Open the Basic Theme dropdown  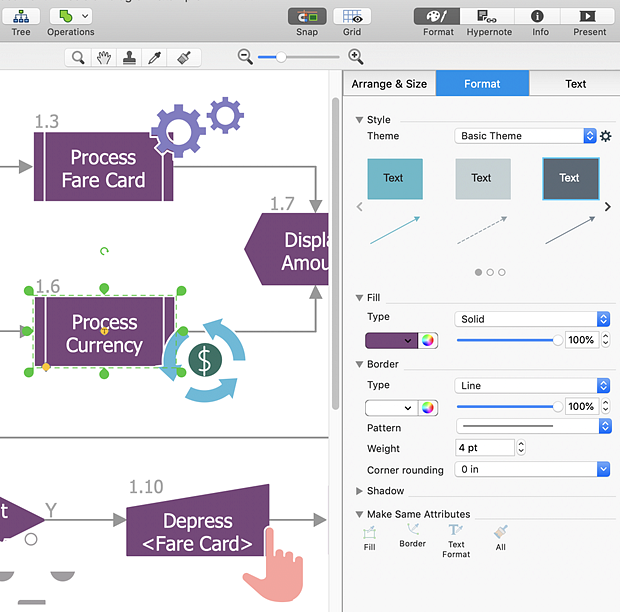click(525, 136)
